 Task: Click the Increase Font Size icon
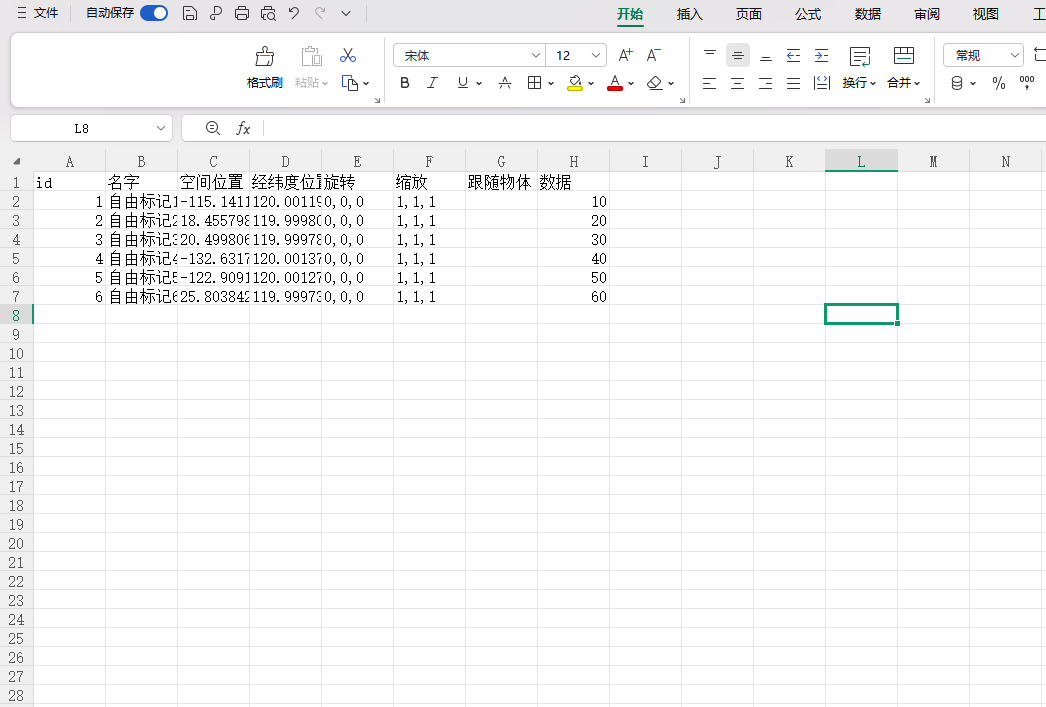pos(625,56)
